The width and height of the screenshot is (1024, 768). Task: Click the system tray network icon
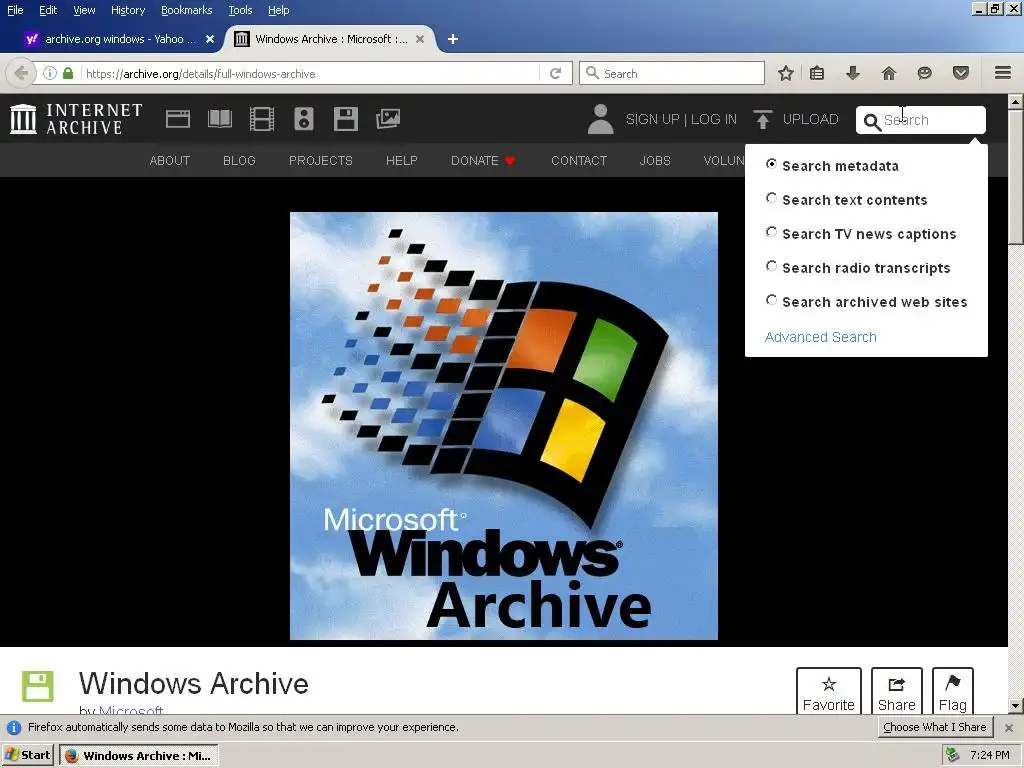point(953,755)
